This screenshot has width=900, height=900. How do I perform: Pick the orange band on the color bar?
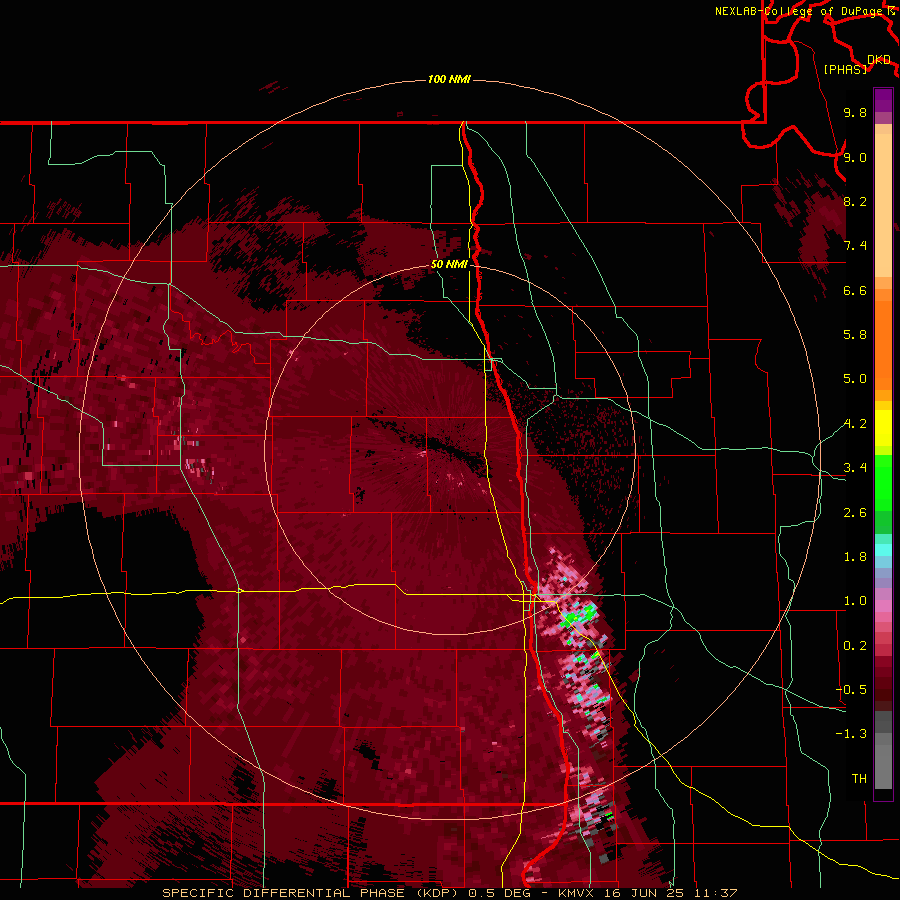883,345
